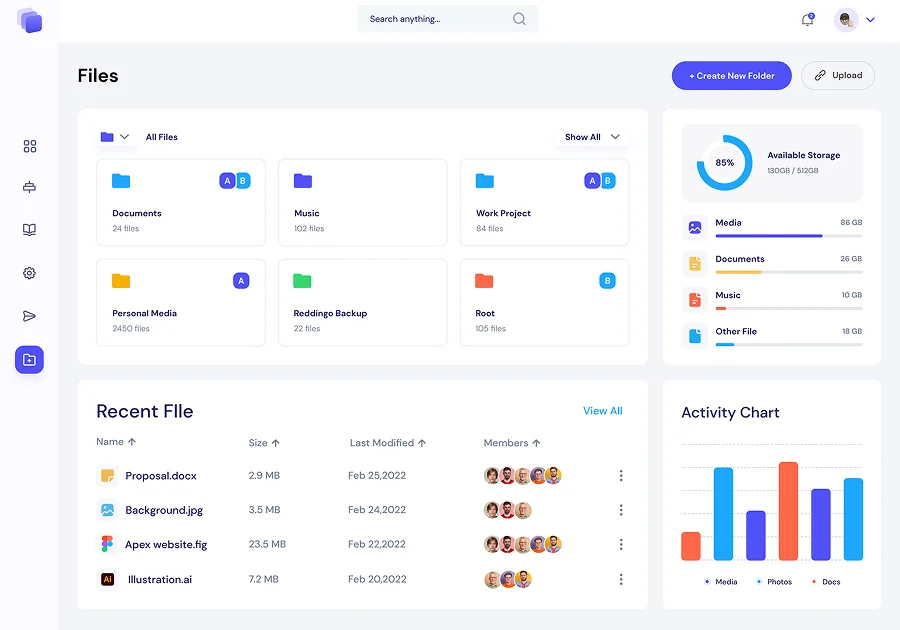Image resolution: width=900 pixels, height=630 pixels.
Task: Open more options for Proposal.docx
Action: click(x=621, y=476)
